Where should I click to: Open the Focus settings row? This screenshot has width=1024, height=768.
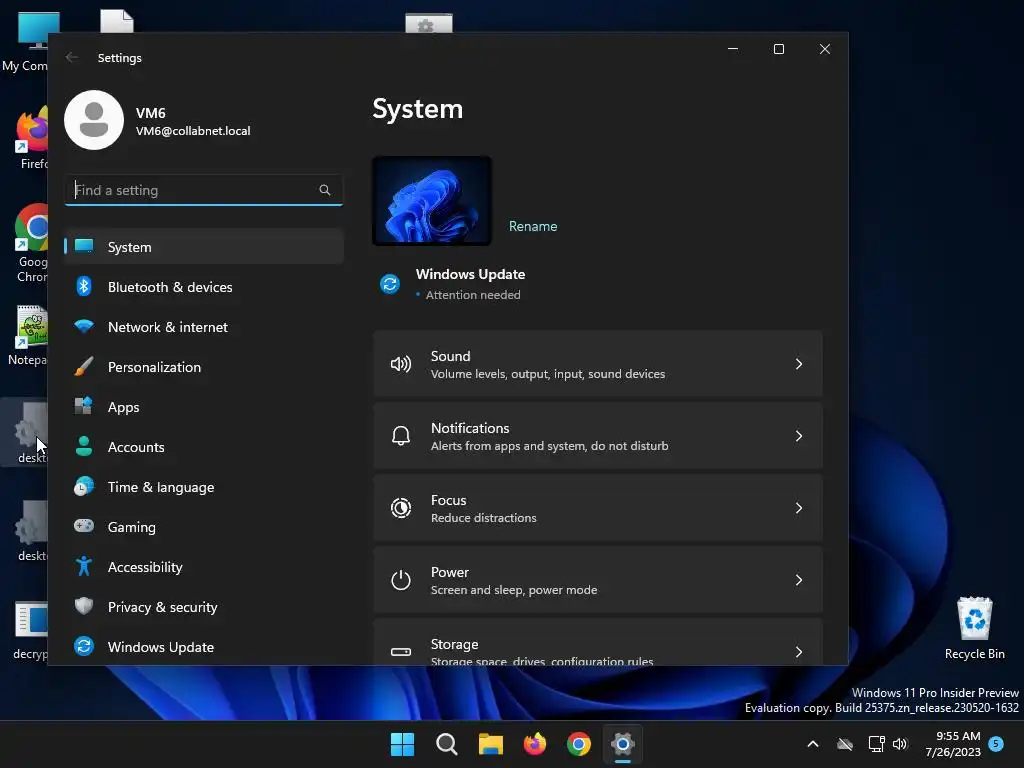click(598, 507)
